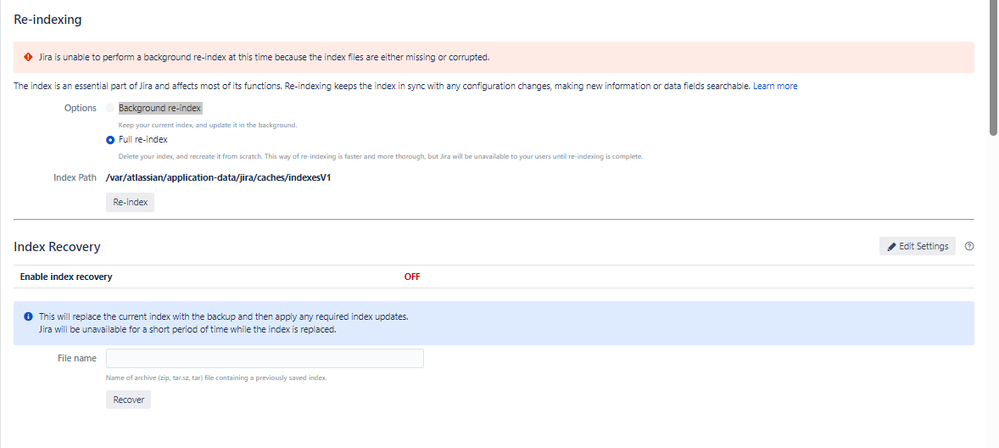
Task: Click the vertical page scrollbar thumb
Action: click(x=993, y=68)
